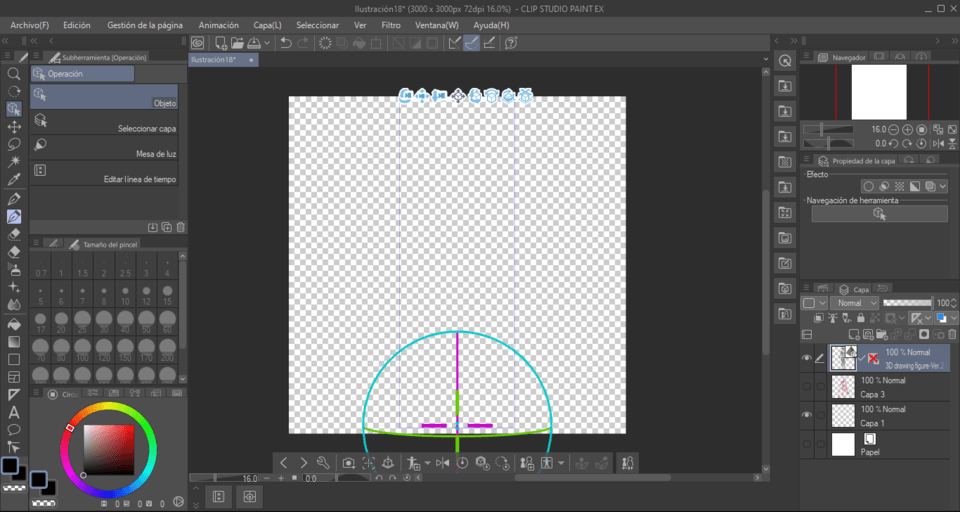Click the Undo arrow in command bar
The image size is (960, 512).
pos(286,43)
